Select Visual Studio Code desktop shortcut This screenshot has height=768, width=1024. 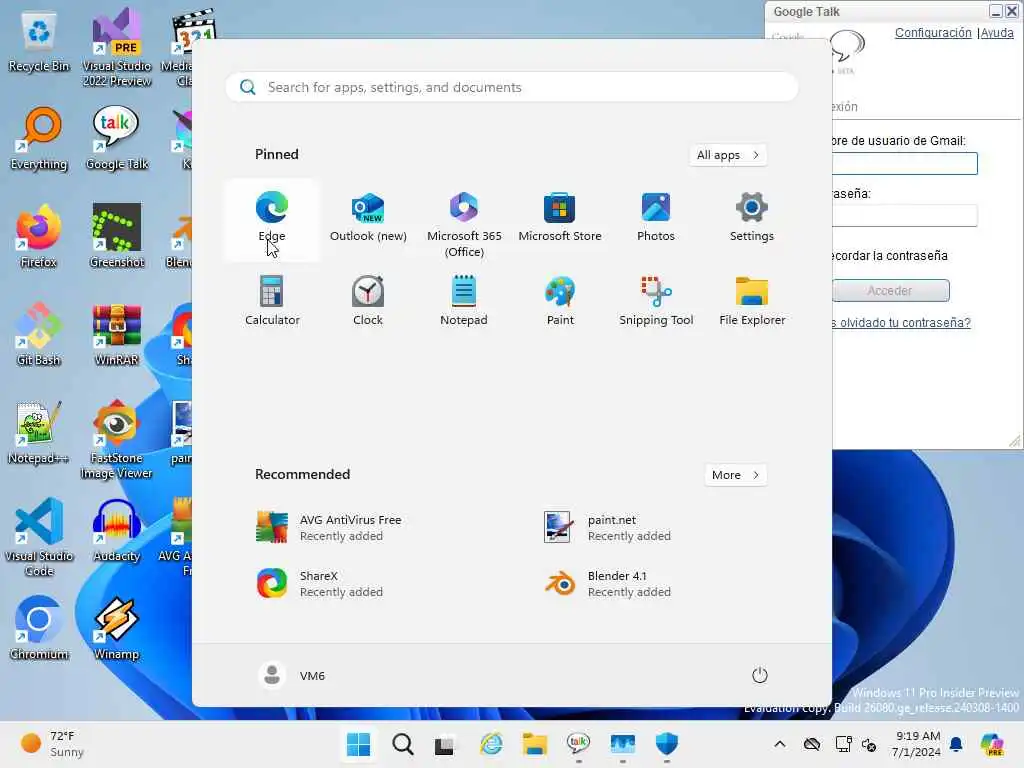click(39, 538)
